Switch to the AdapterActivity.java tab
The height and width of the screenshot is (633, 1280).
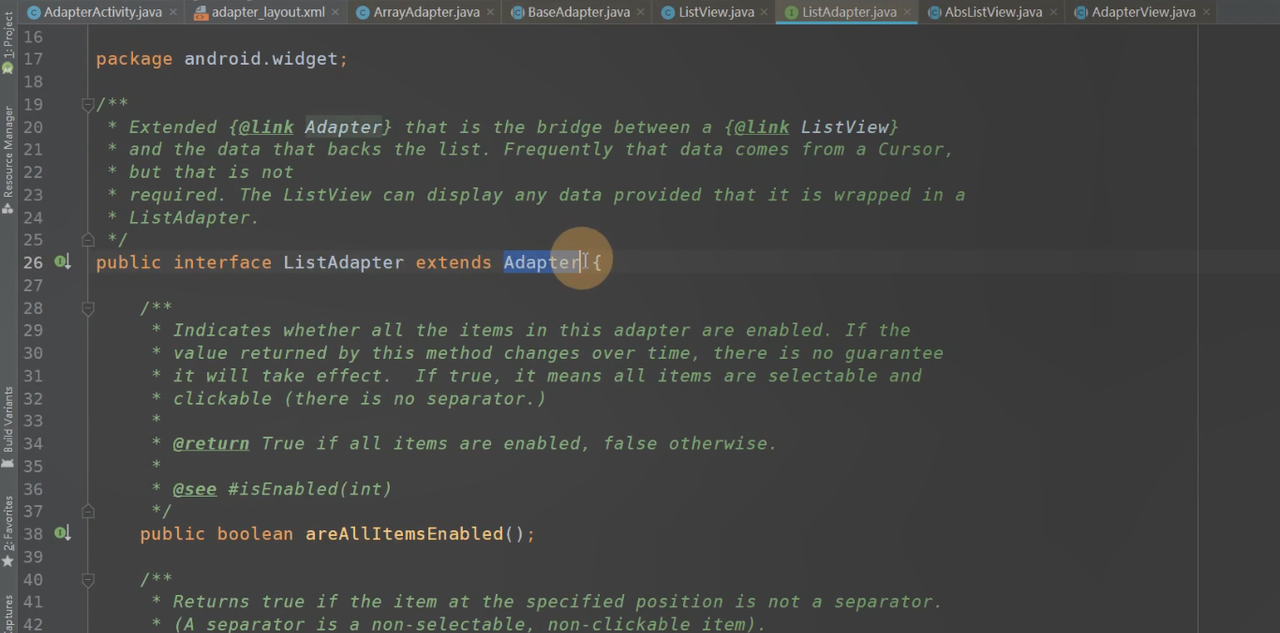(102, 12)
